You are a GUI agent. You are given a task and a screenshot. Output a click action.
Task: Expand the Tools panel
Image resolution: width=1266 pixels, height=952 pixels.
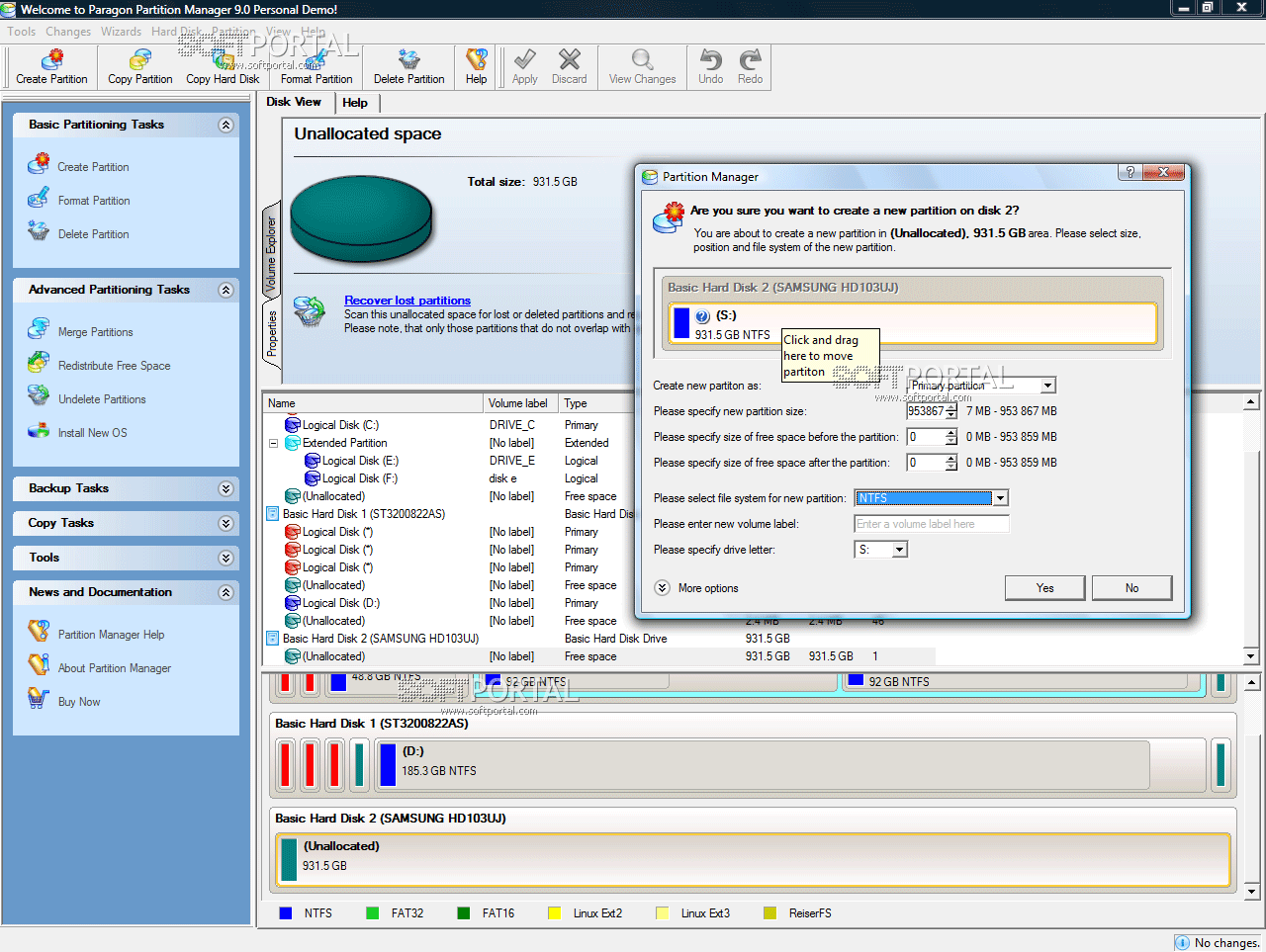point(226,558)
